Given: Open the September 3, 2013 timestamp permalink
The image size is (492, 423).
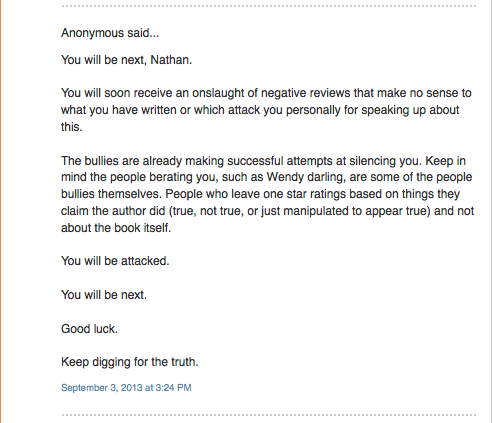Looking at the screenshot, I should point(126,388).
